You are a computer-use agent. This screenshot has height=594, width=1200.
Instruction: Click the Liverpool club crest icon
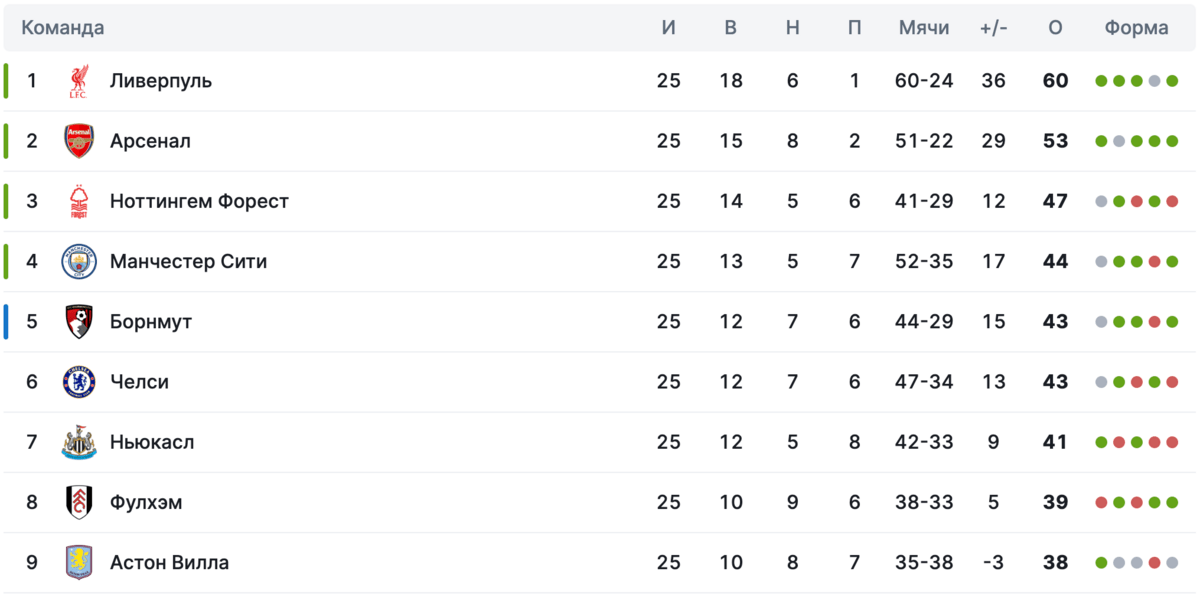point(78,81)
